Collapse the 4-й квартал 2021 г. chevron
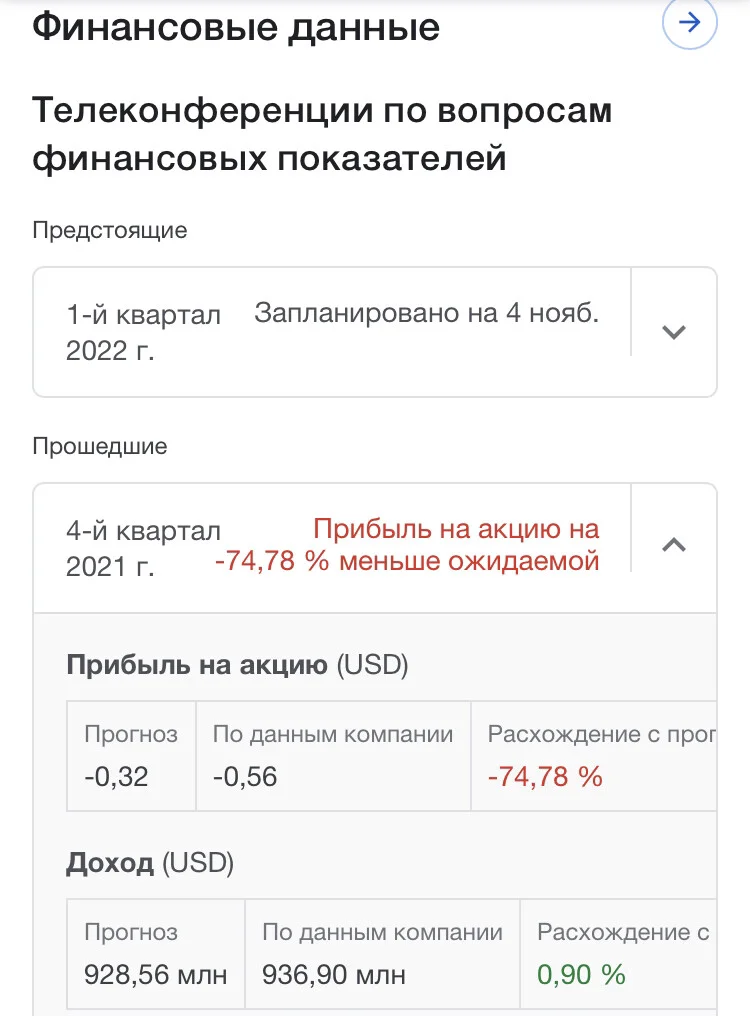 pyautogui.click(x=674, y=545)
